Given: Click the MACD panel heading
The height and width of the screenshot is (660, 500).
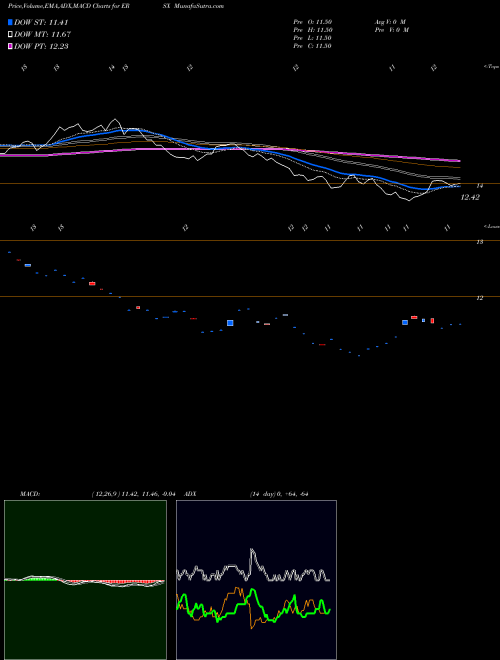Looking at the screenshot, I should [x=30, y=494].
